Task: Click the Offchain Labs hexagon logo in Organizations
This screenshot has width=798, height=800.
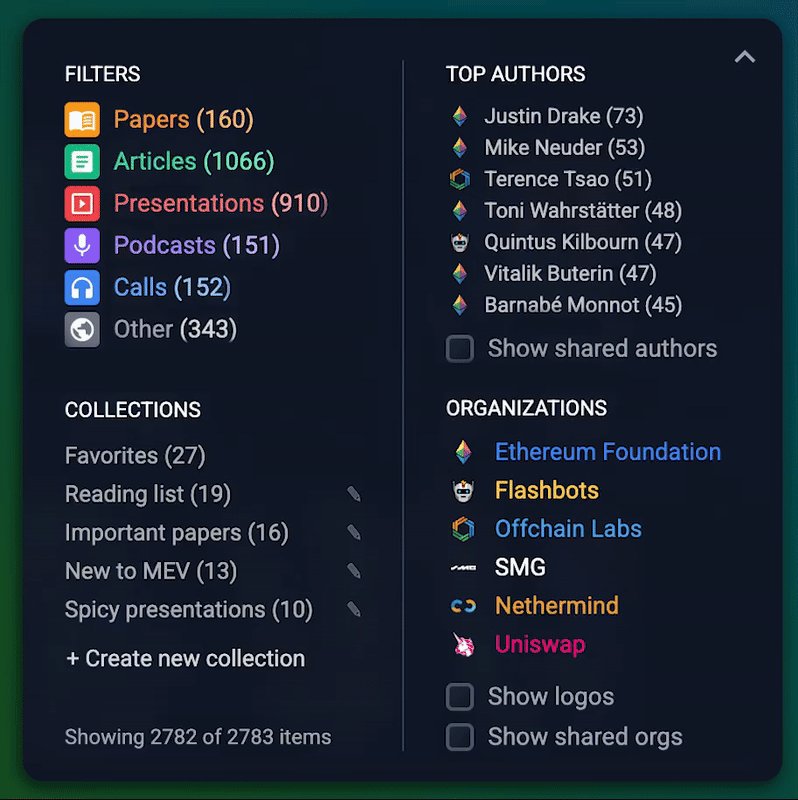Action: [463, 529]
